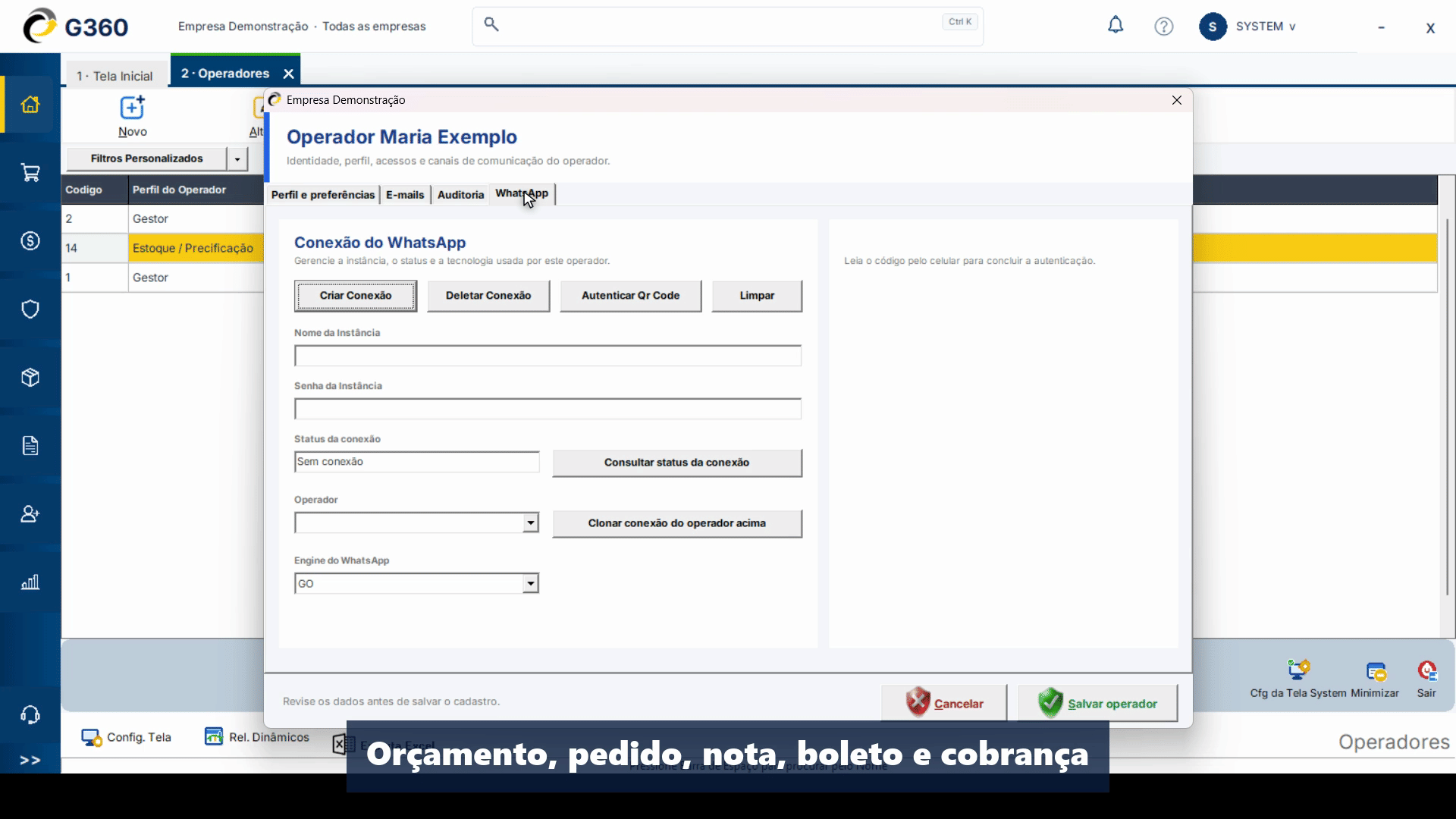The width and height of the screenshot is (1456, 819).
Task: Click Clonar conexão do operador acima
Action: [677, 523]
